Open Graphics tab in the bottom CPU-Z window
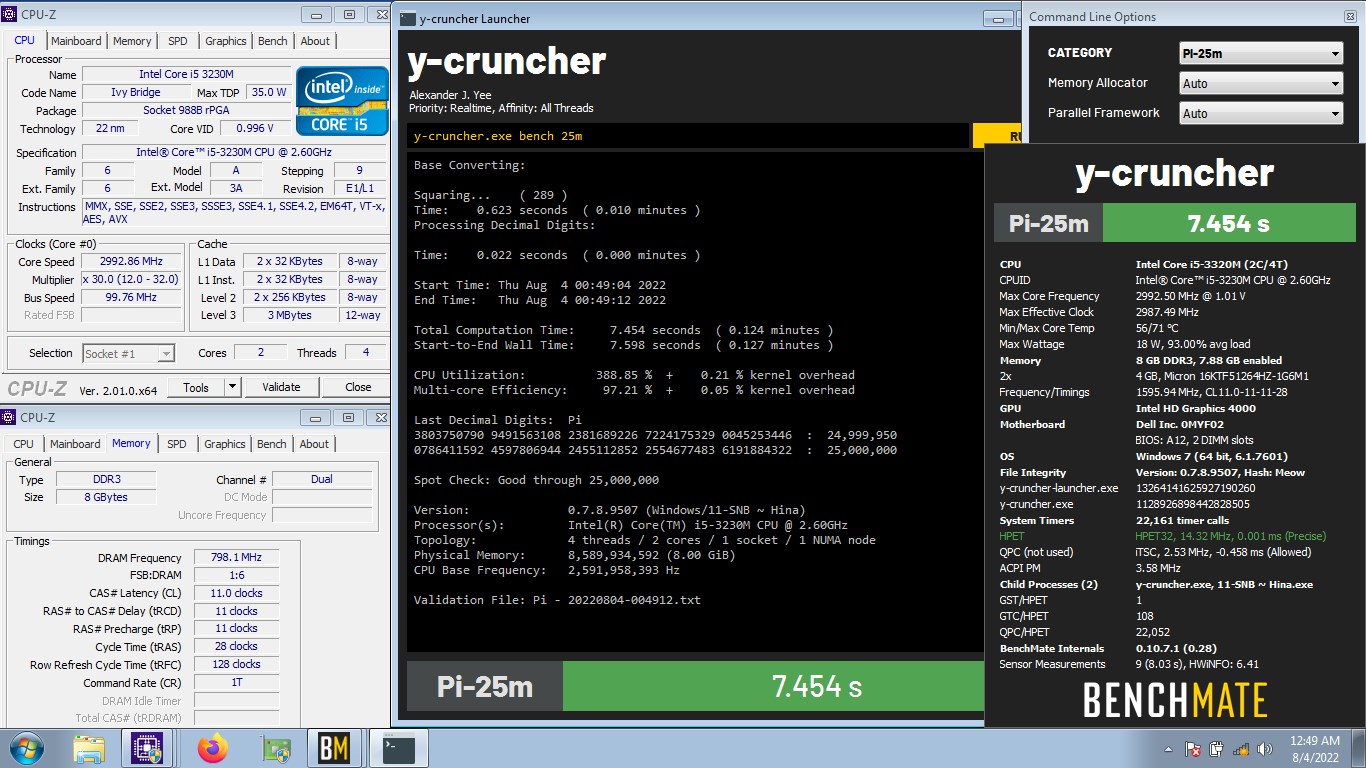The image size is (1366, 768). click(x=225, y=444)
